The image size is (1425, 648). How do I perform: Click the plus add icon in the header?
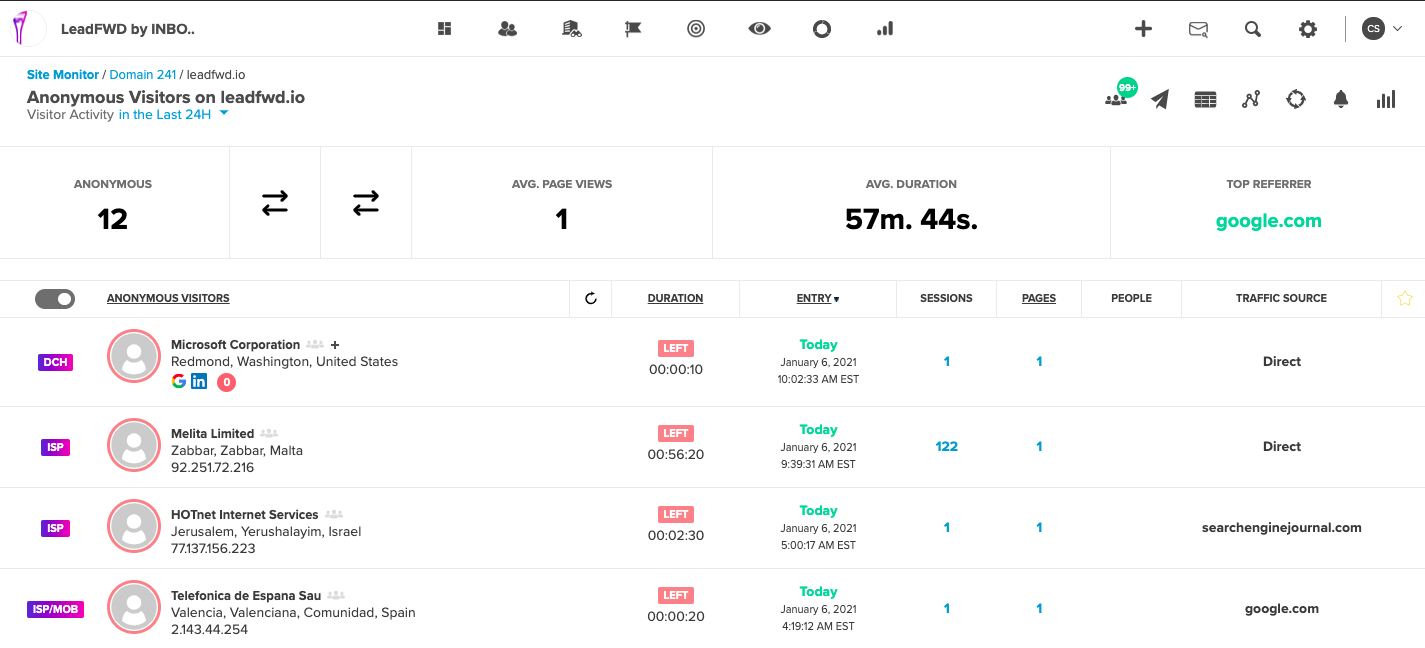1143,29
